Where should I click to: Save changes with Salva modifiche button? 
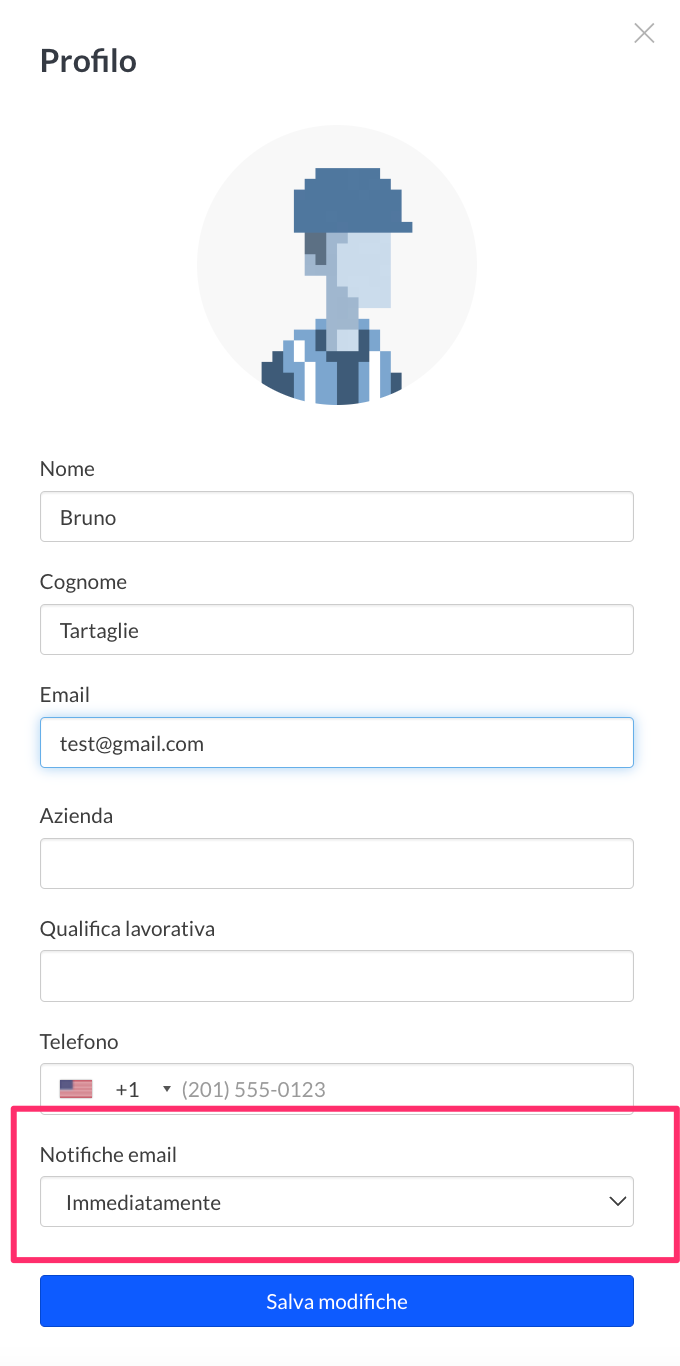point(337,1301)
